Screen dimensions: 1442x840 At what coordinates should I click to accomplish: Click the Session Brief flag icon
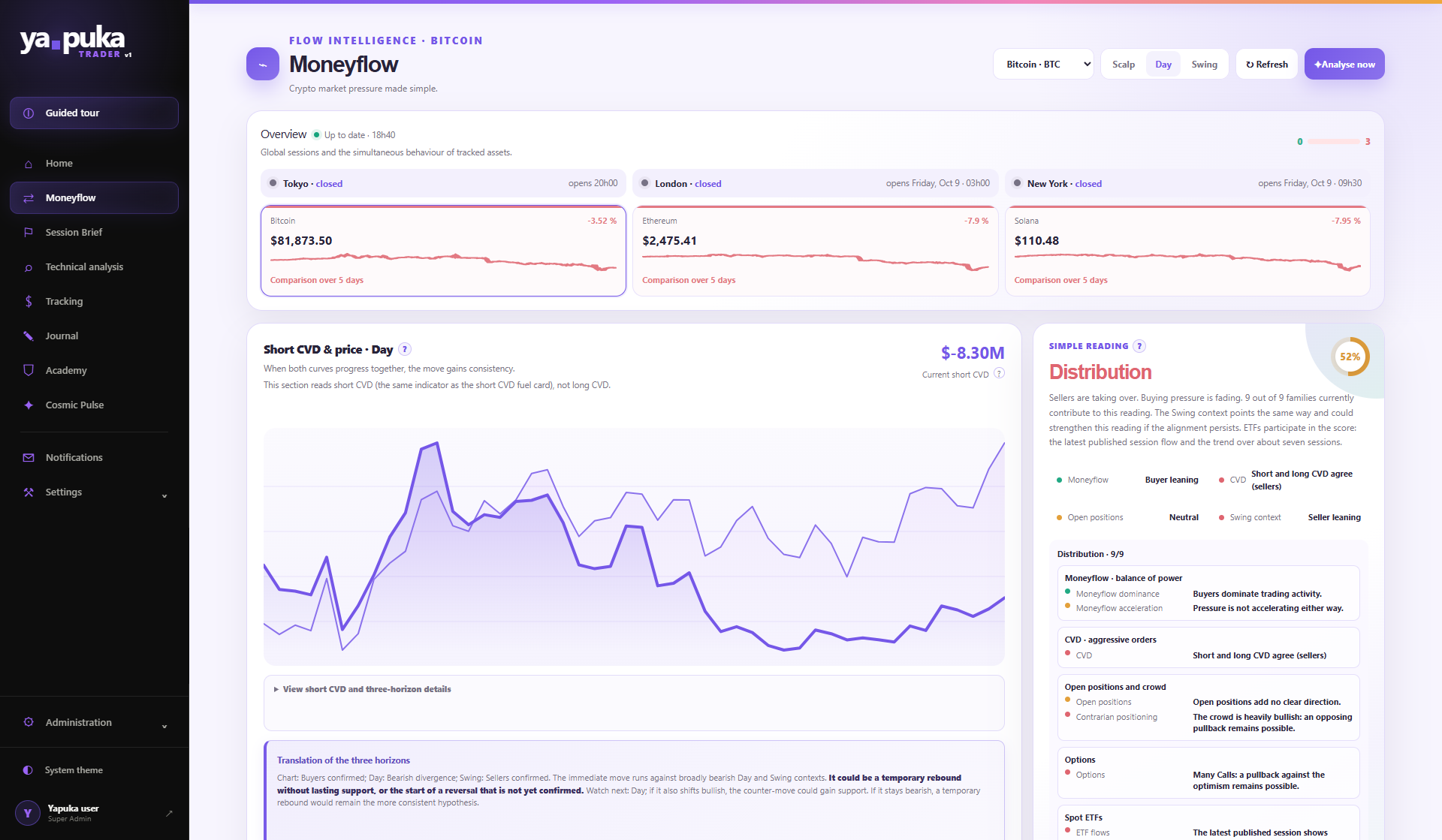(29, 233)
